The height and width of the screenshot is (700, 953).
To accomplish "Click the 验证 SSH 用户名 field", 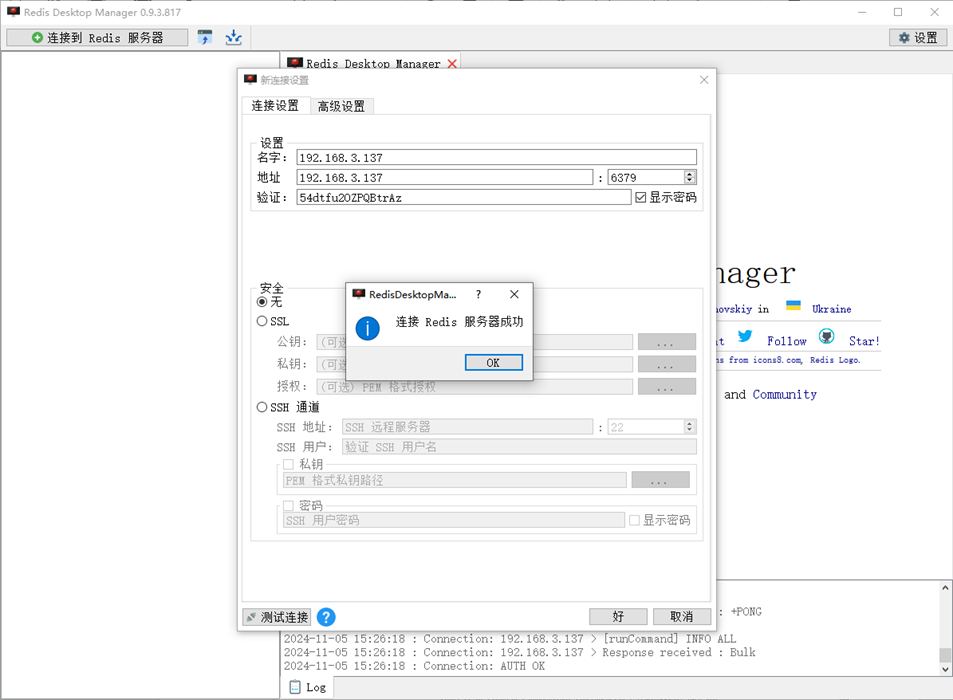I will (x=519, y=447).
